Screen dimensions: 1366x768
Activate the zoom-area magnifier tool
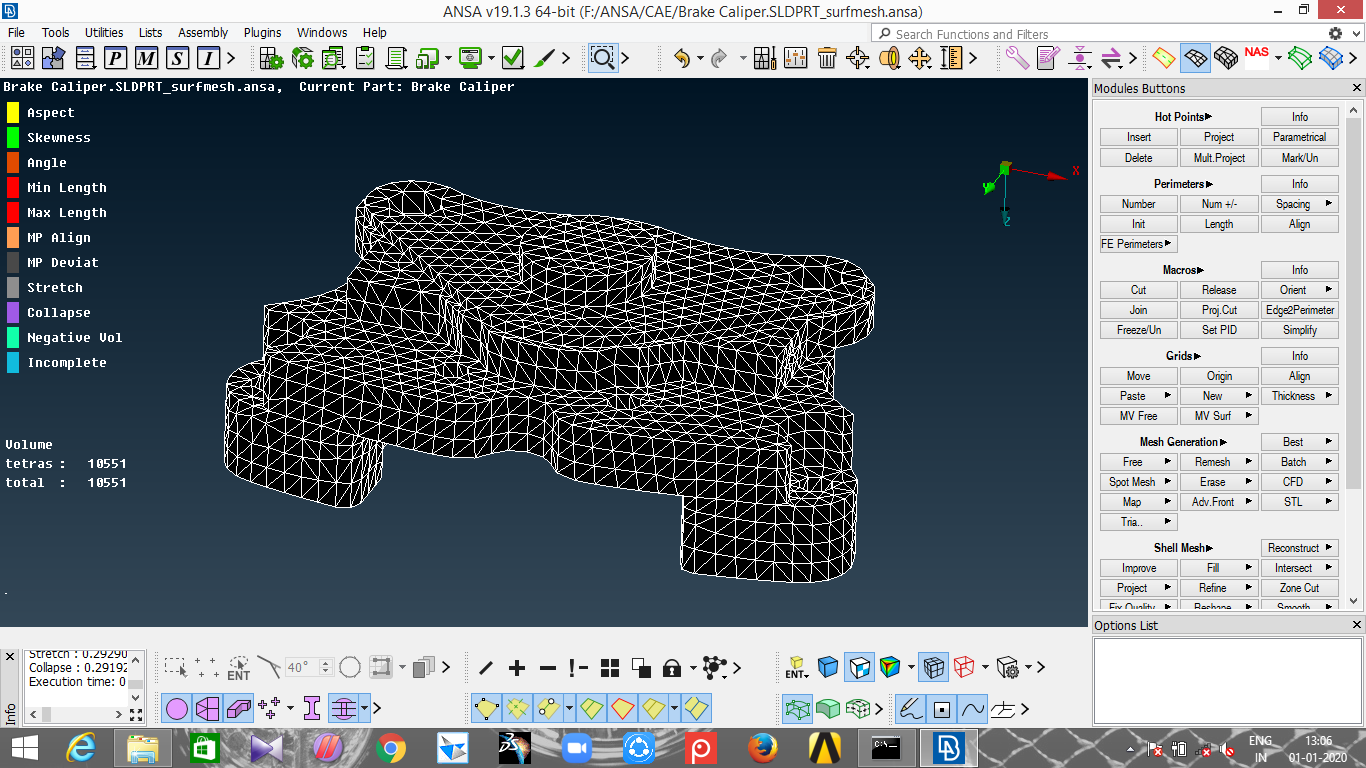click(x=602, y=58)
